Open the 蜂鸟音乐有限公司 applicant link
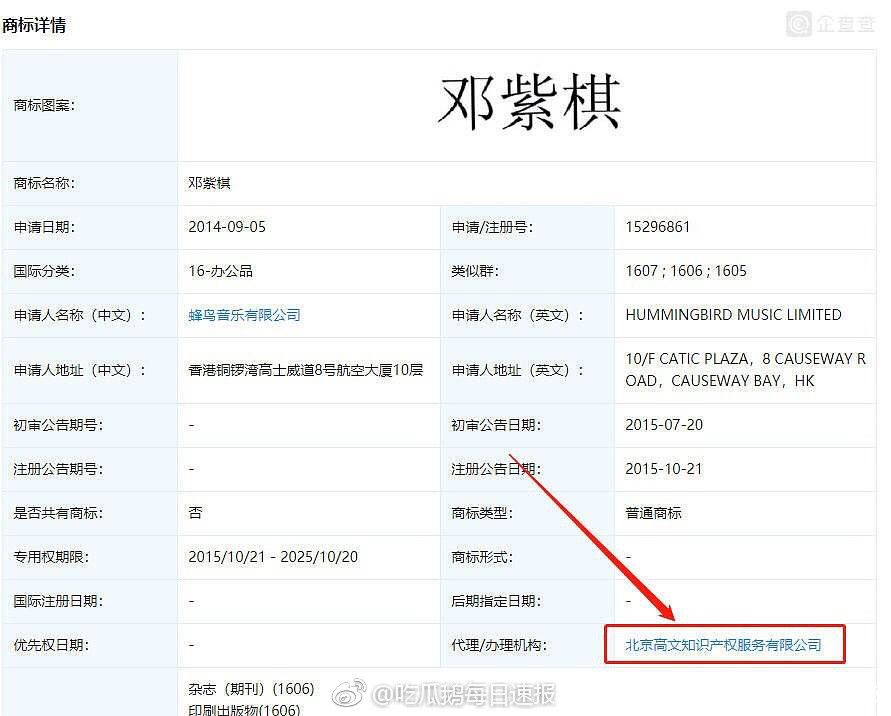This screenshot has height=716, width=891. [x=244, y=315]
